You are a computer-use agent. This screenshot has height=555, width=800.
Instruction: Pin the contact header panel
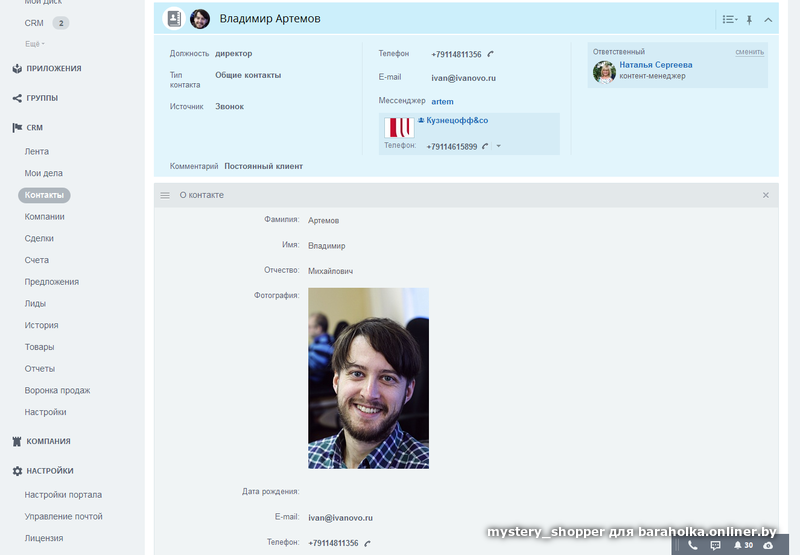749,20
